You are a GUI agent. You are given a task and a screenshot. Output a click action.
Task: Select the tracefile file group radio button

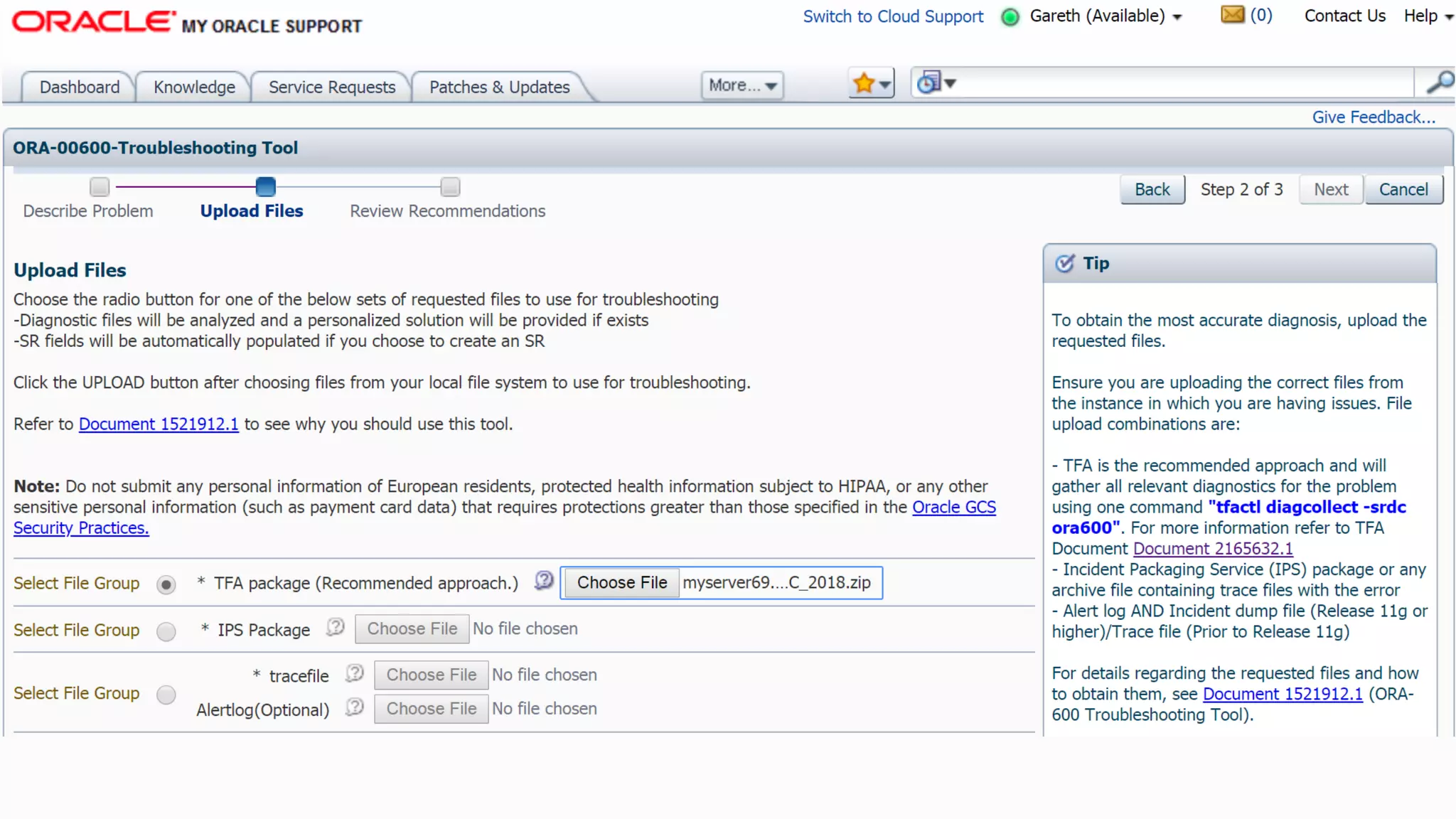[x=166, y=694]
